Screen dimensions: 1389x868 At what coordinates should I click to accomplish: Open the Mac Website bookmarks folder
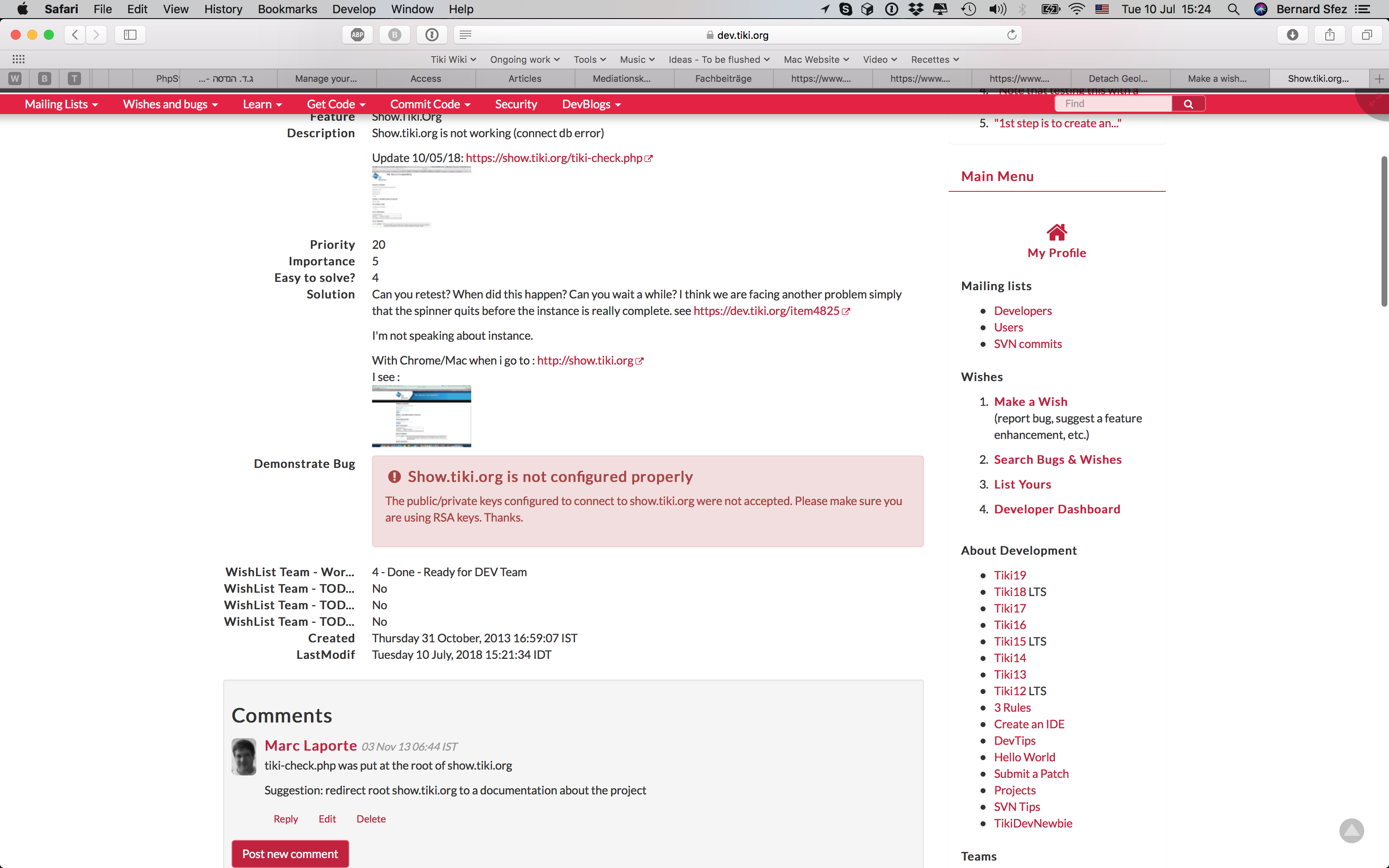(816, 60)
